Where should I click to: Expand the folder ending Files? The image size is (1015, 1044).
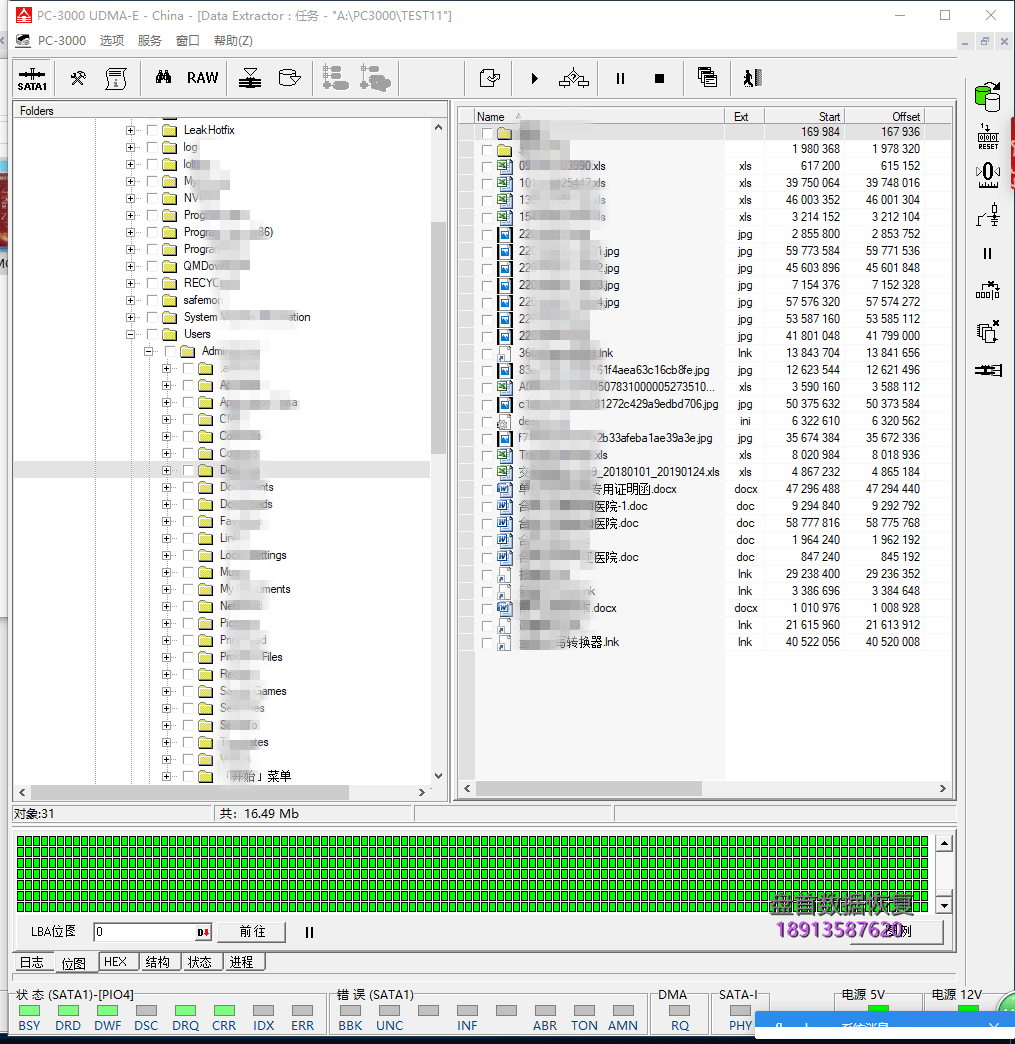[167, 657]
